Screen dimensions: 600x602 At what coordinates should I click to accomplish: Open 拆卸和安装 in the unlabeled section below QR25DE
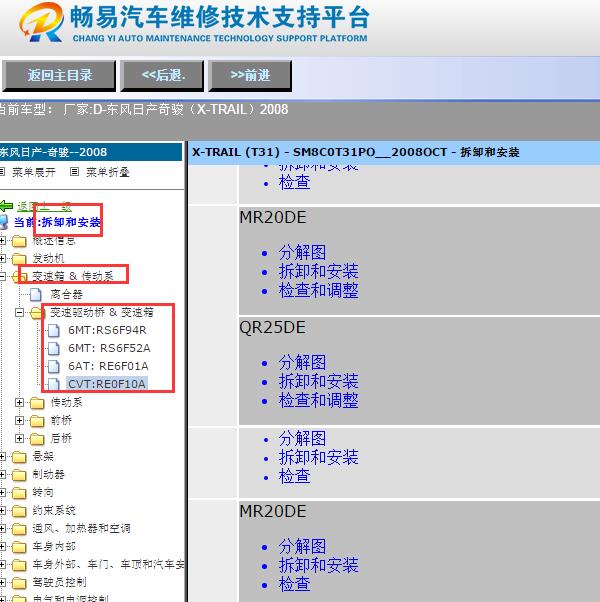318,458
